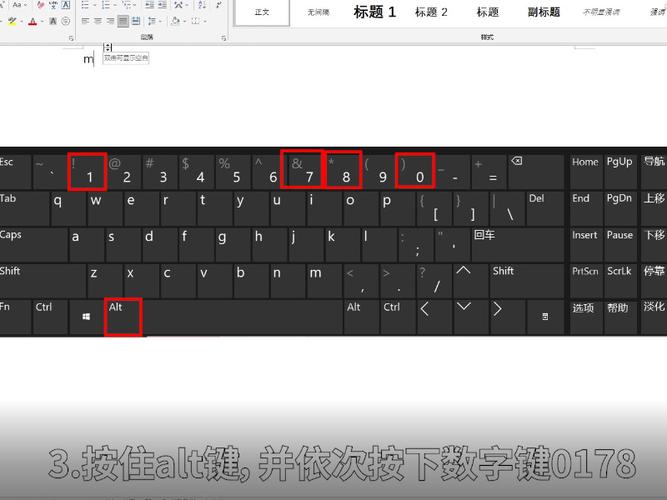
Task: Open the line spacing dropdown
Action: pos(156,21)
